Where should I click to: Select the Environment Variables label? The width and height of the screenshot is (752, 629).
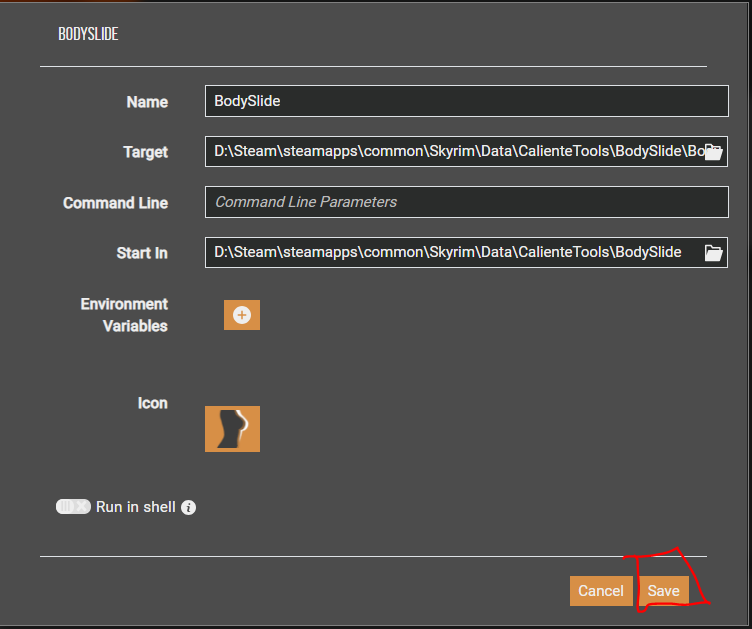tap(124, 315)
